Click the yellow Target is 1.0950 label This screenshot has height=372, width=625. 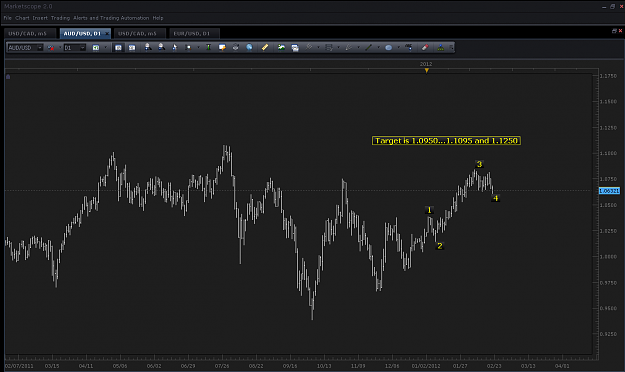(x=446, y=141)
